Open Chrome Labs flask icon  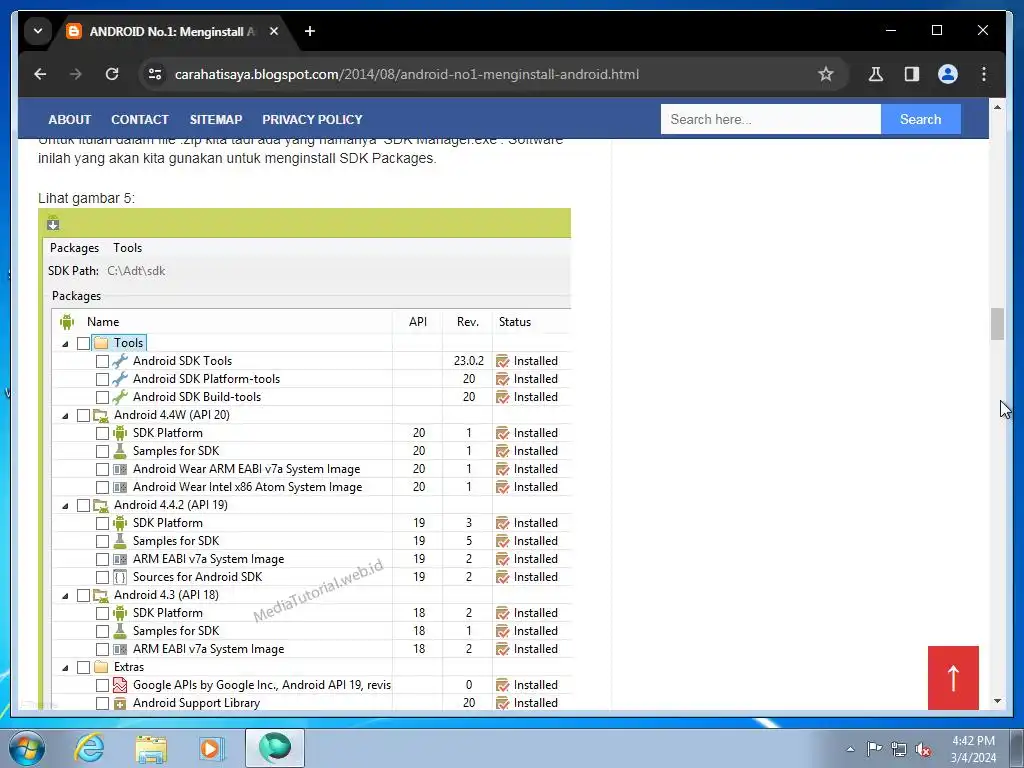876,74
